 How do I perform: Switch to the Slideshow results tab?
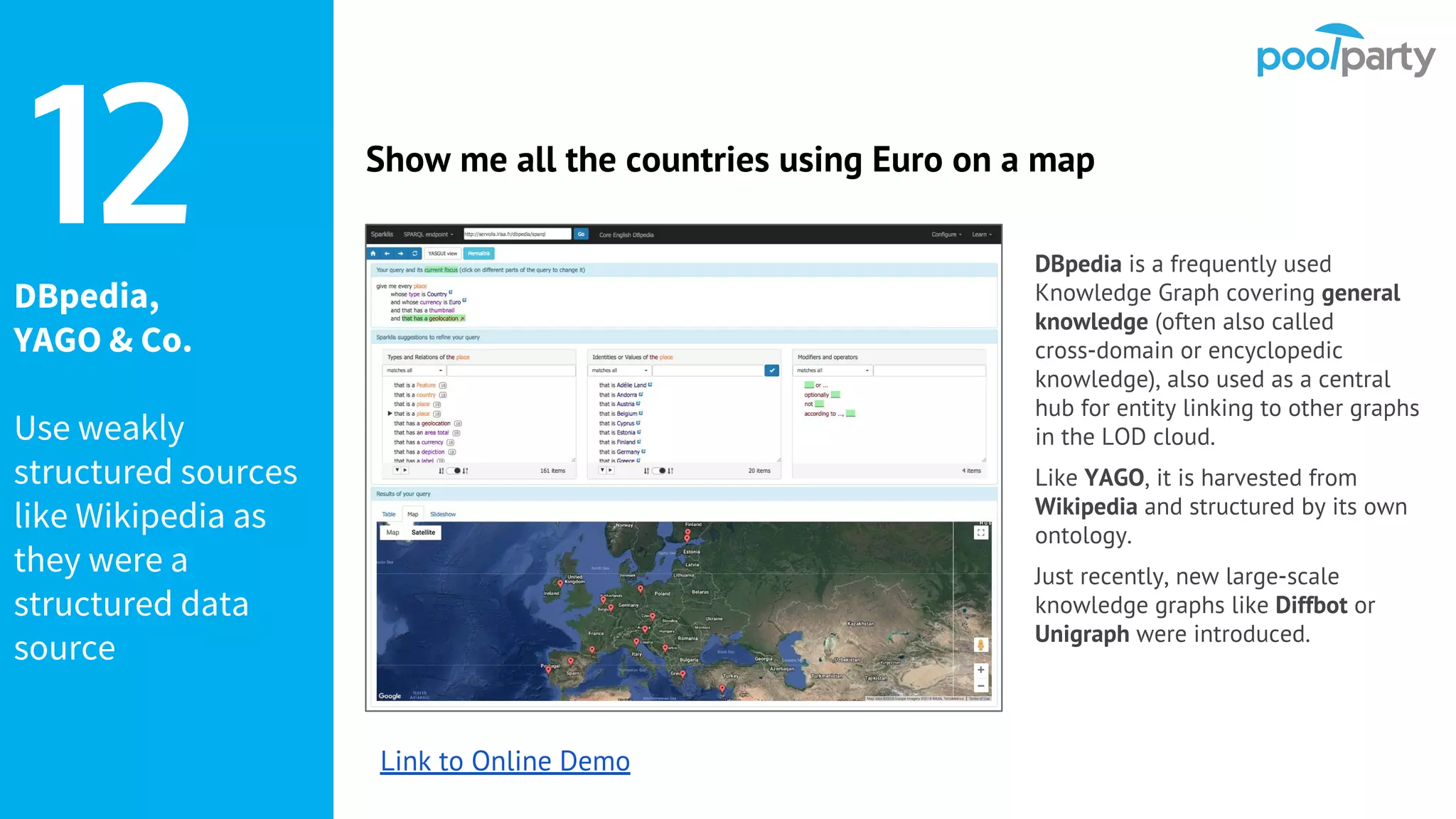[x=443, y=514]
